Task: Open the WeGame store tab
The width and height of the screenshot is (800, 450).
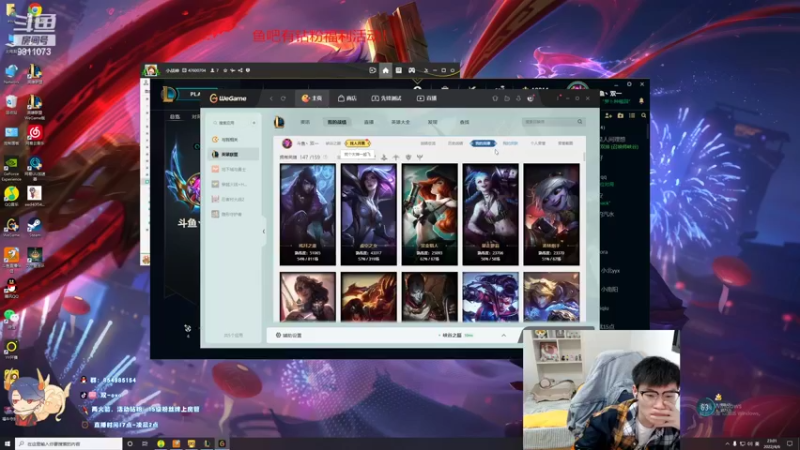Action: point(347,98)
